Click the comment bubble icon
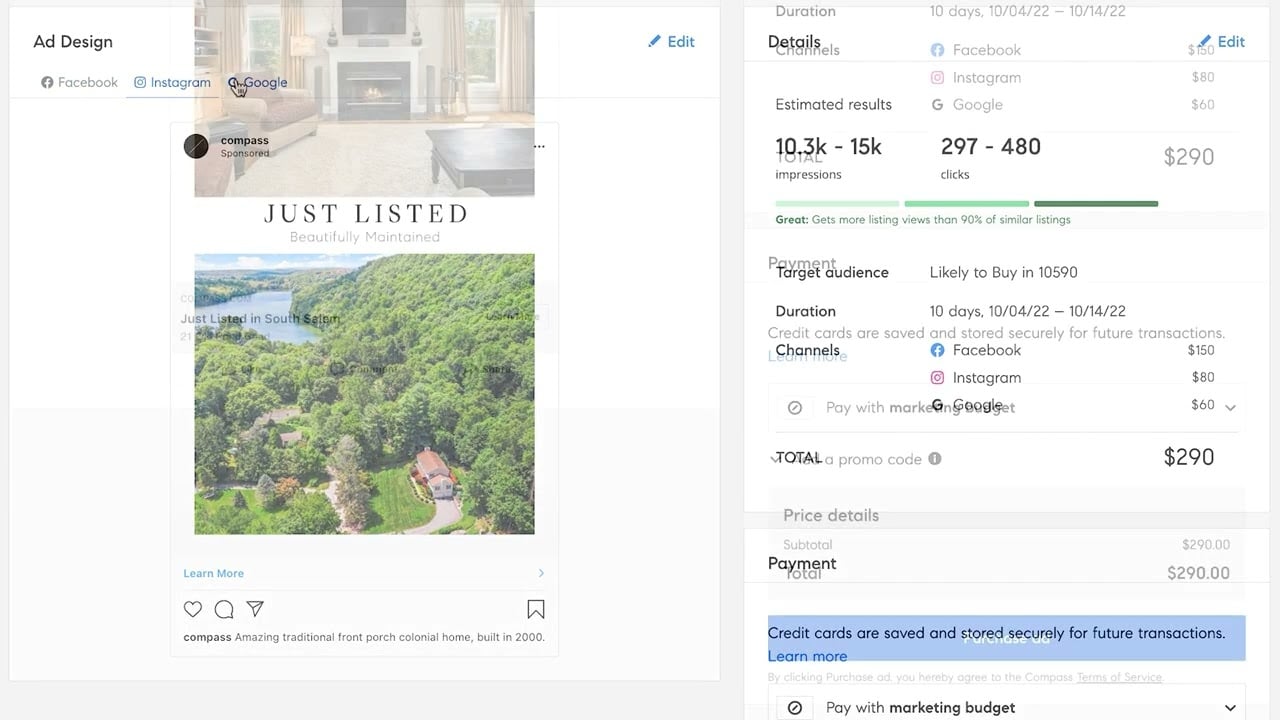 (x=224, y=609)
